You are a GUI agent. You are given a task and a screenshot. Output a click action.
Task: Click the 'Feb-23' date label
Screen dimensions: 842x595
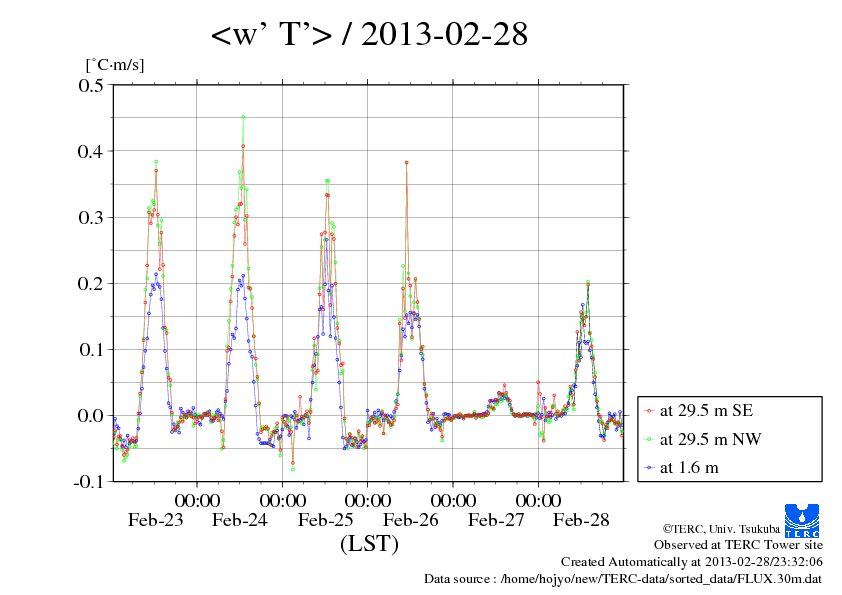pyautogui.click(x=155, y=520)
